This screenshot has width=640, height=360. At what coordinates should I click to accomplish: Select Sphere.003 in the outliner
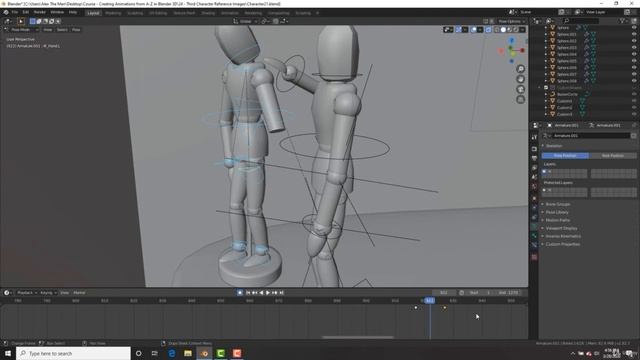tap(567, 48)
